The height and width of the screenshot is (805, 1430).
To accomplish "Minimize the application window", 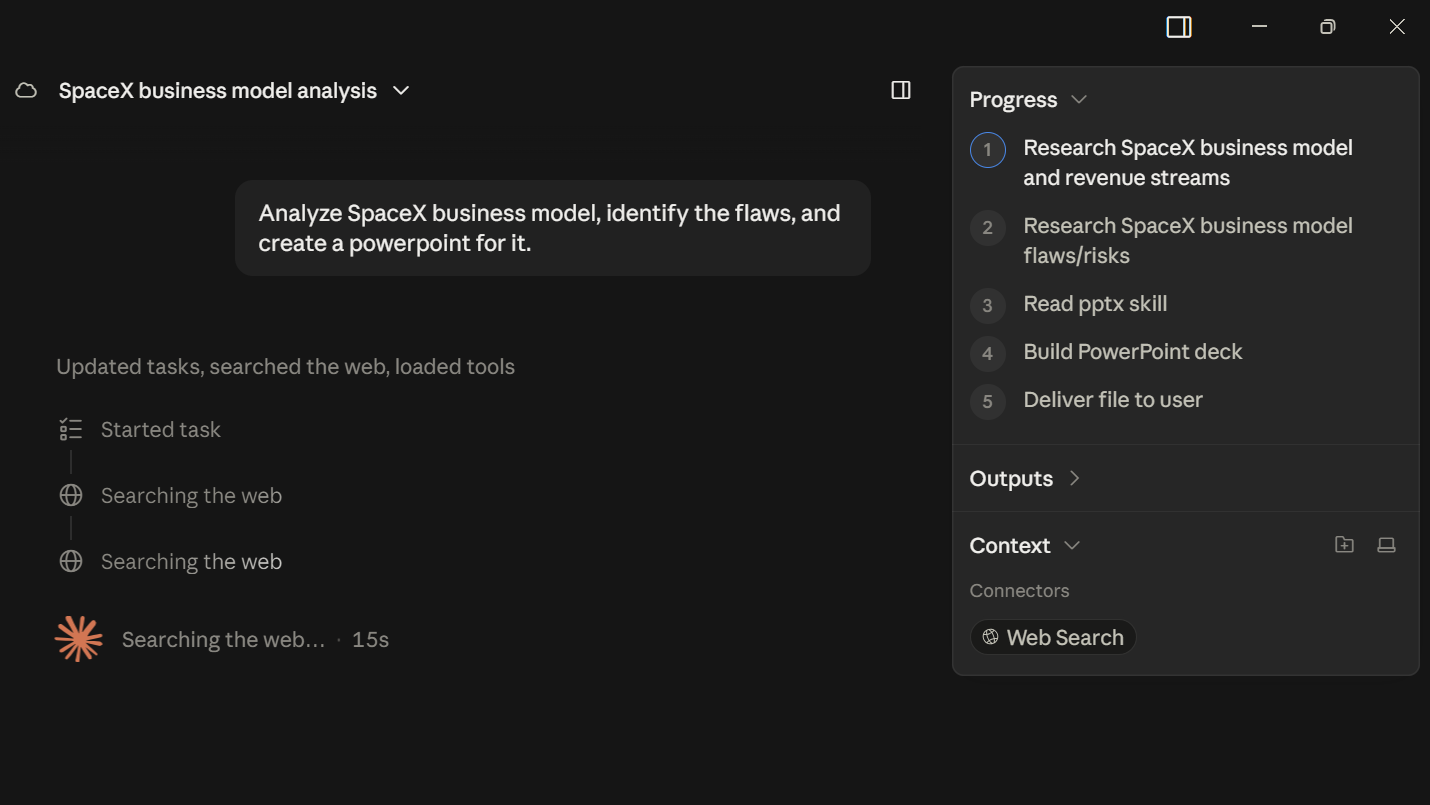I will (x=1260, y=27).
